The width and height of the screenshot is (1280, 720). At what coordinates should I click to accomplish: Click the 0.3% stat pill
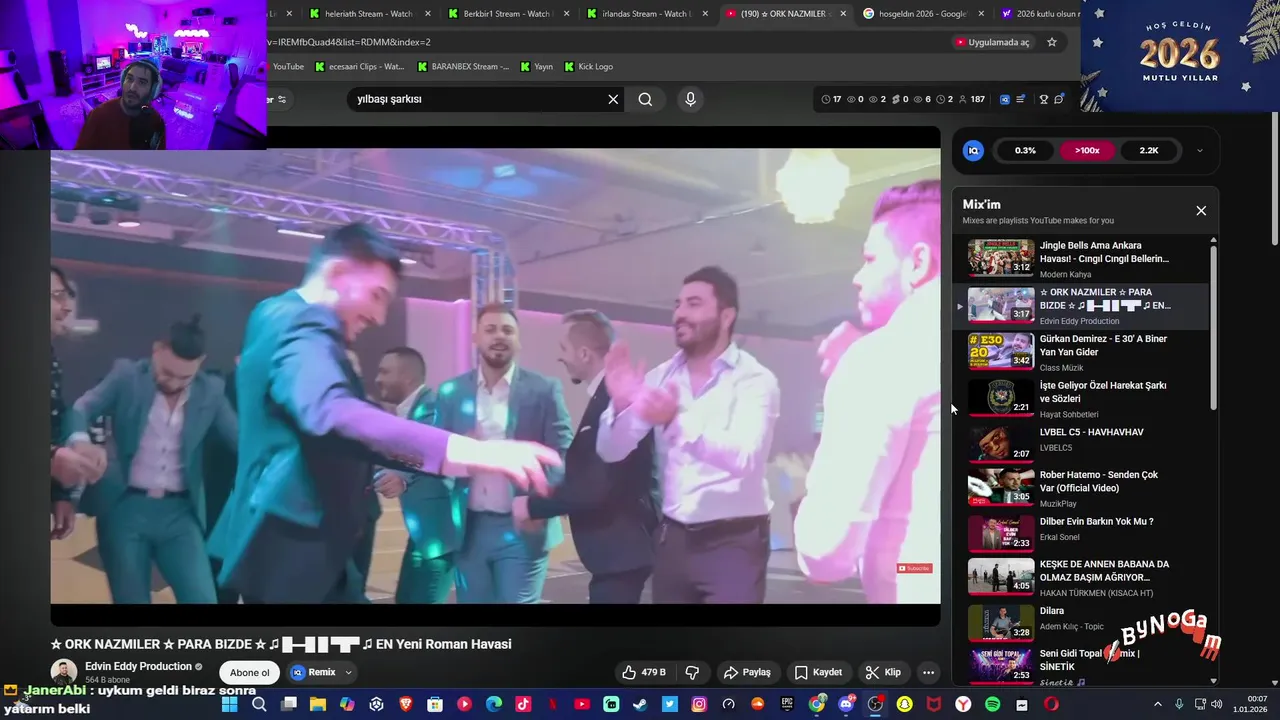(1025, 151)
